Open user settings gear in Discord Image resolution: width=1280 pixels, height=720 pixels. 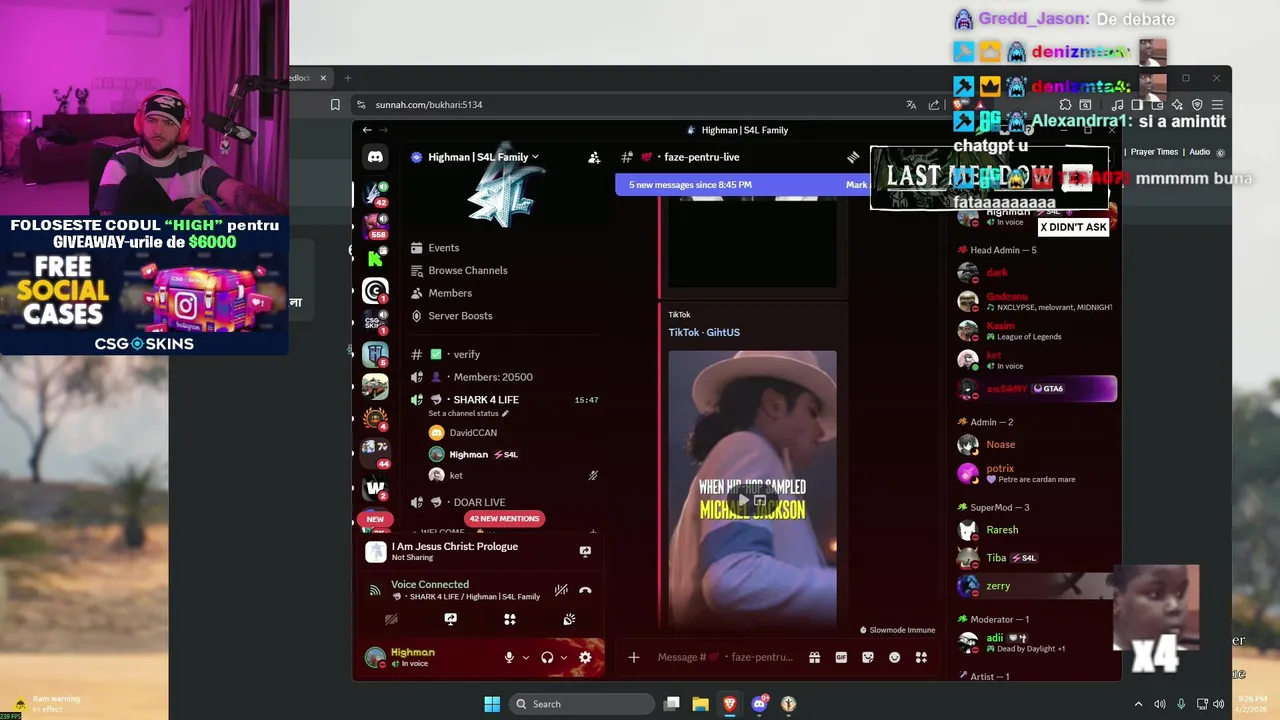(585, 657)
